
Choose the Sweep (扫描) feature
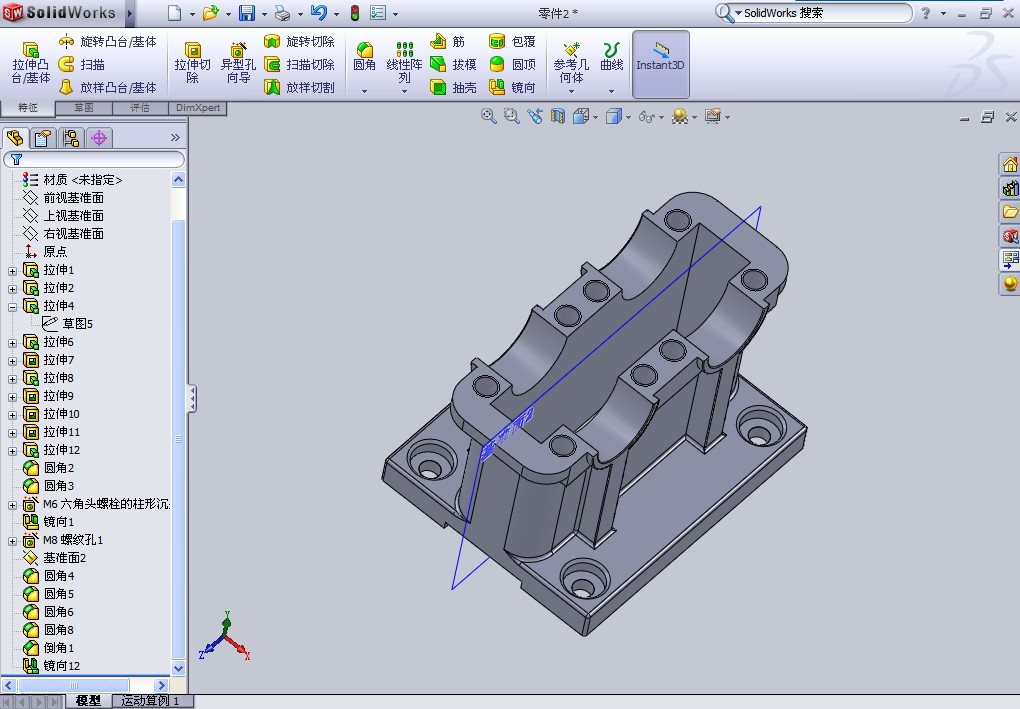tap(82, 64)
